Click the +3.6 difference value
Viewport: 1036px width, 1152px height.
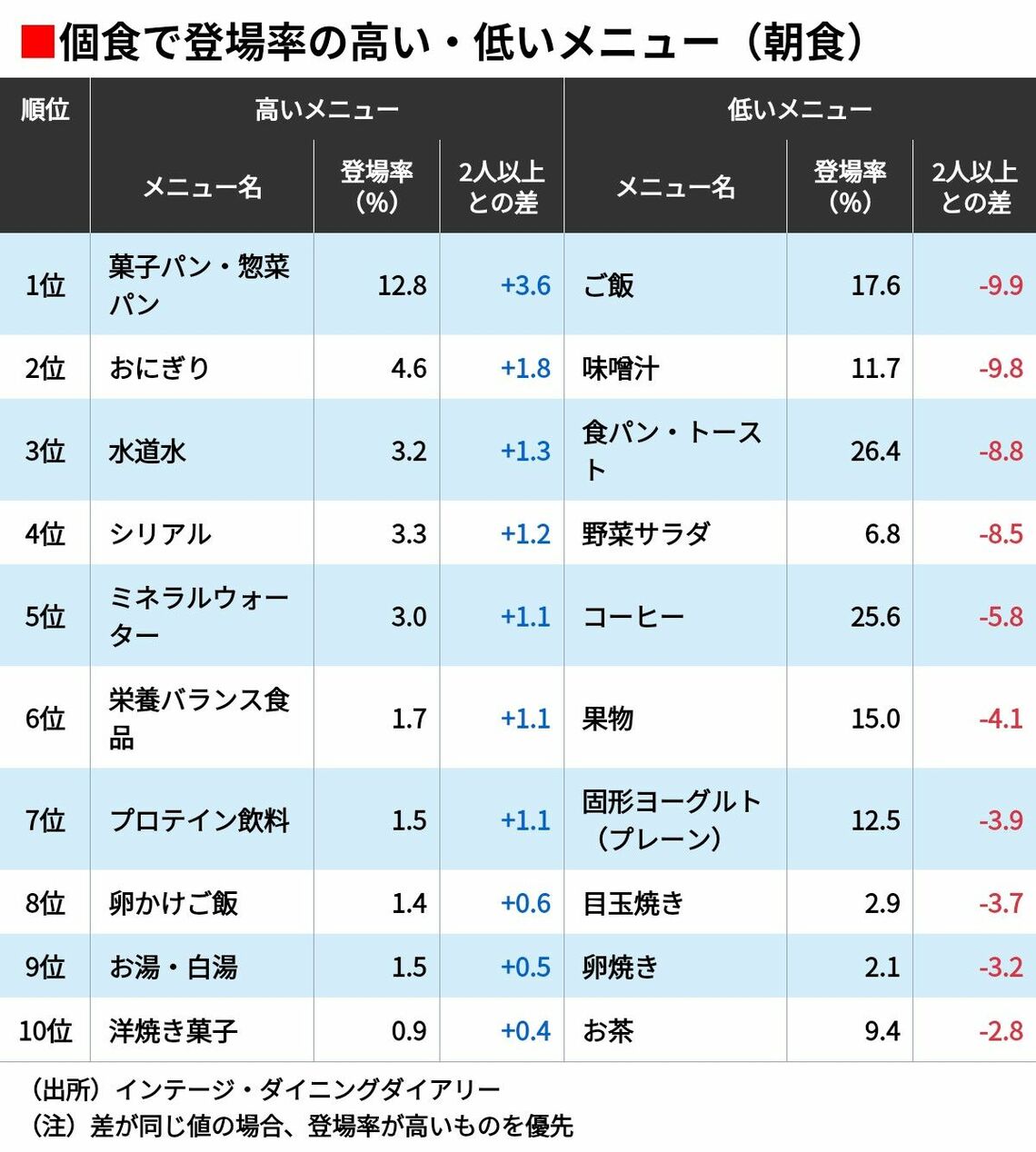[x=525, y=285]
